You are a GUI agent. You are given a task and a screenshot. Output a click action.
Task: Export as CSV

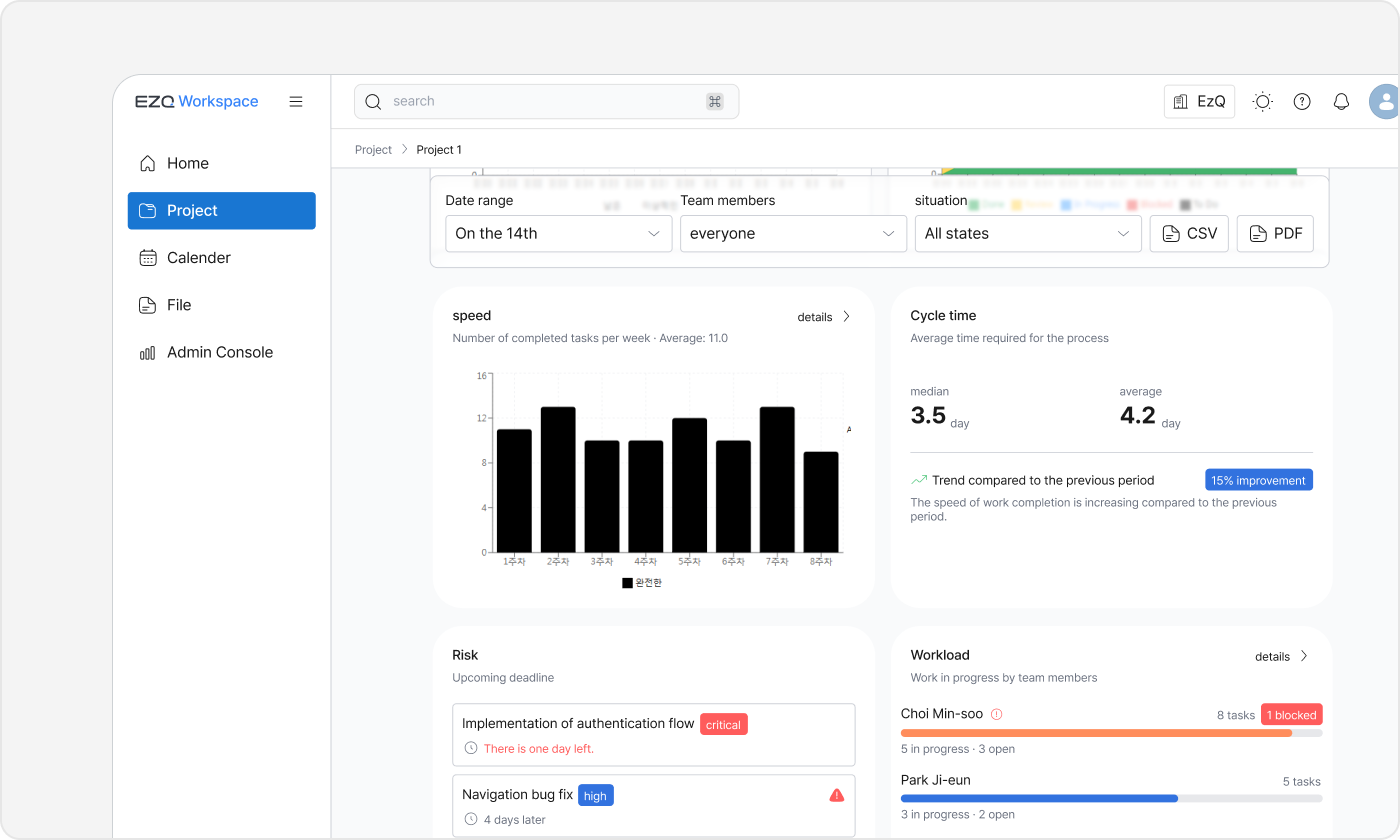[1189, 233]
